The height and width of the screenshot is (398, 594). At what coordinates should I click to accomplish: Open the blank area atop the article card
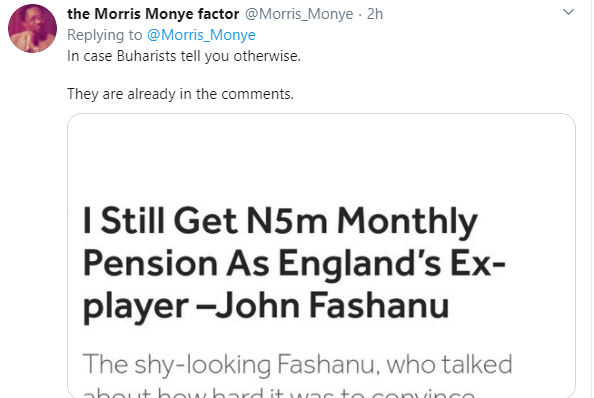point(321,157)
